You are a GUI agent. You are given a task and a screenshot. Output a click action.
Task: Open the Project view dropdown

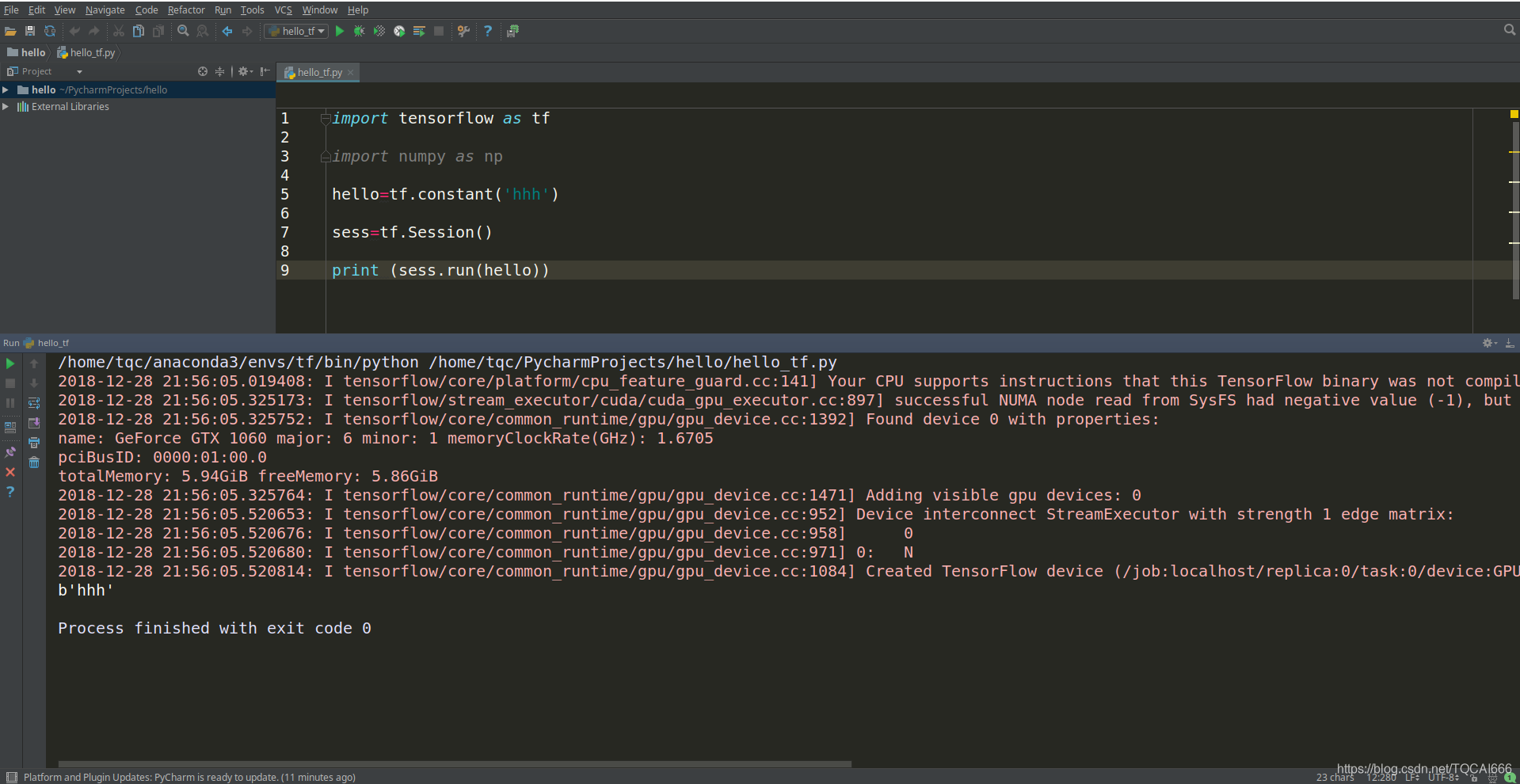(79, 71)
